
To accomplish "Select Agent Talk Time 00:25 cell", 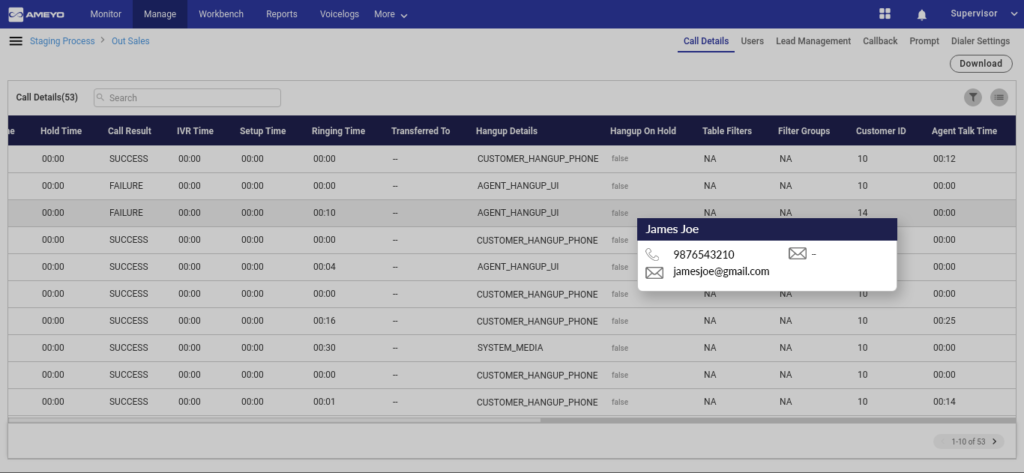I will (x=944, y=321).
